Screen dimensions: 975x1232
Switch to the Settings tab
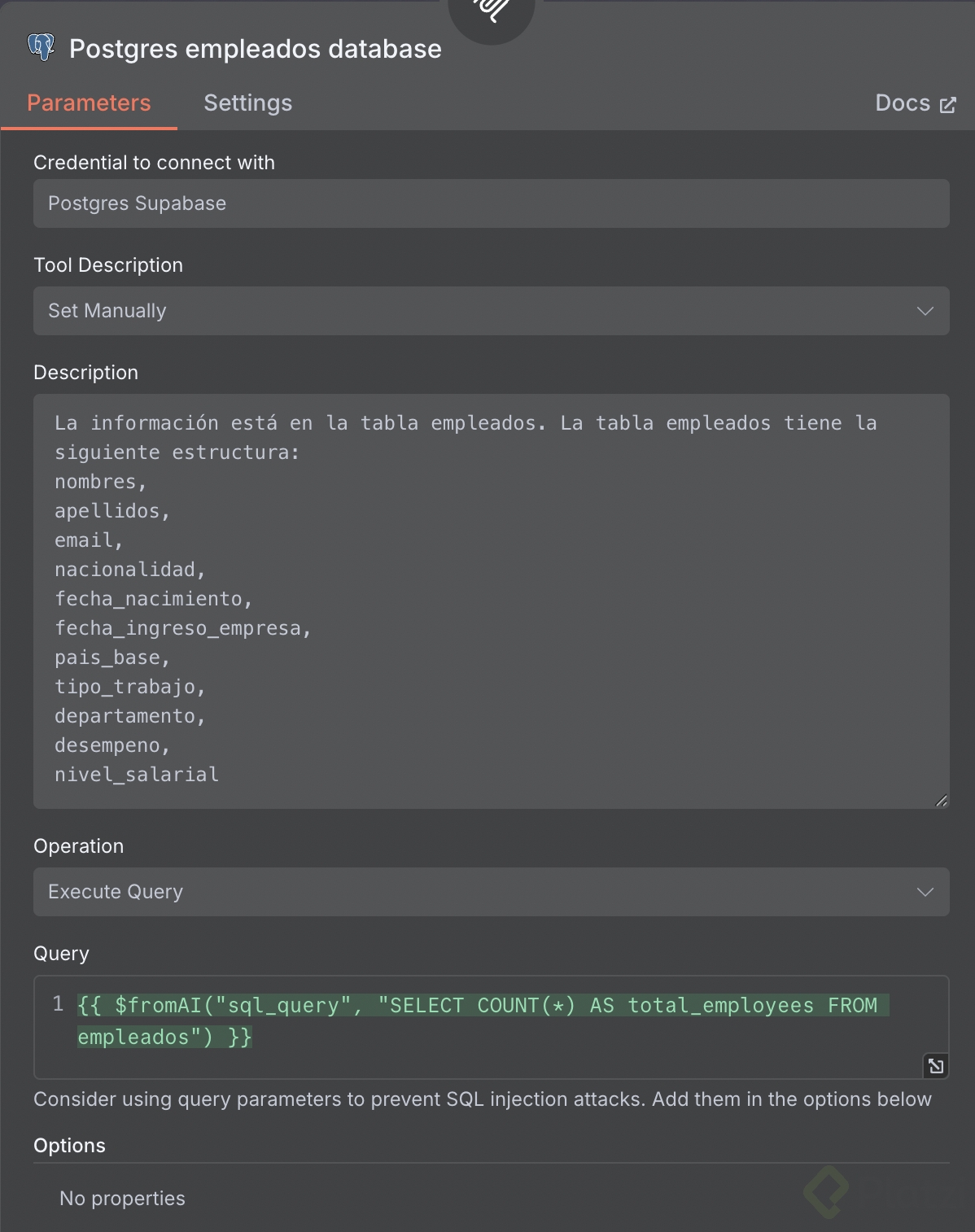[247, 103]
